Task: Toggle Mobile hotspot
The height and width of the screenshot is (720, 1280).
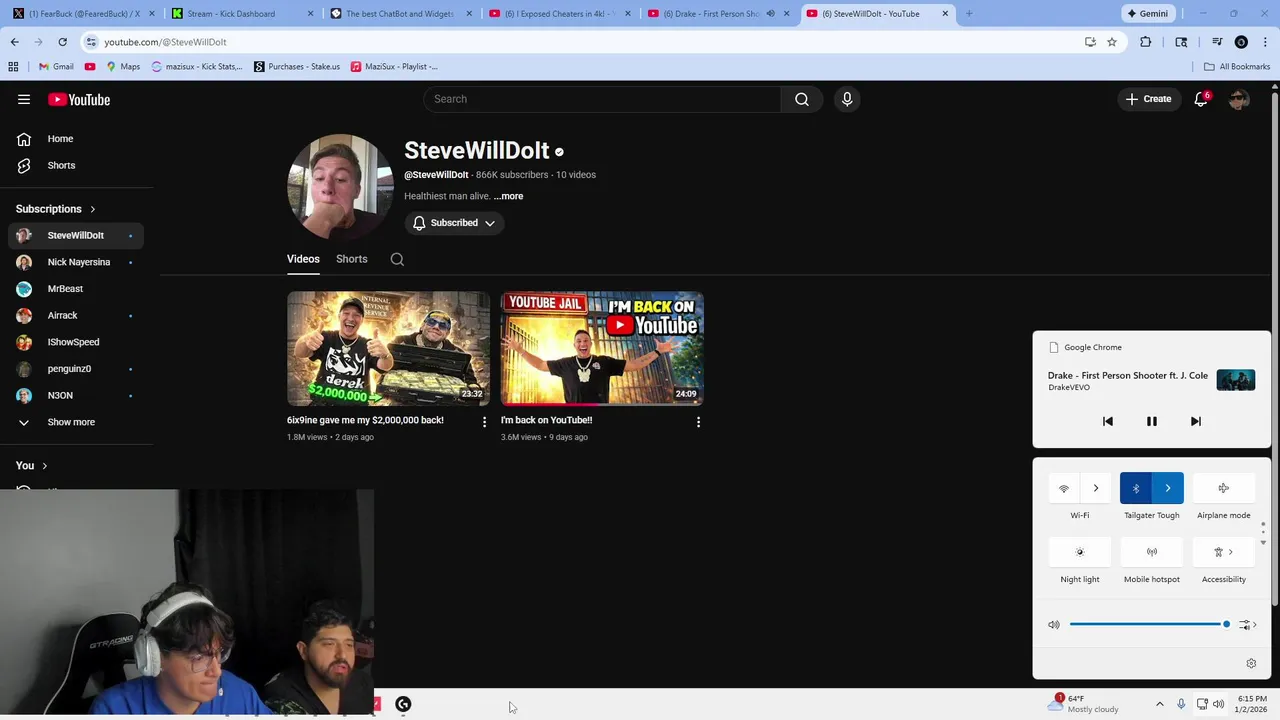Action: (1152, 552)
